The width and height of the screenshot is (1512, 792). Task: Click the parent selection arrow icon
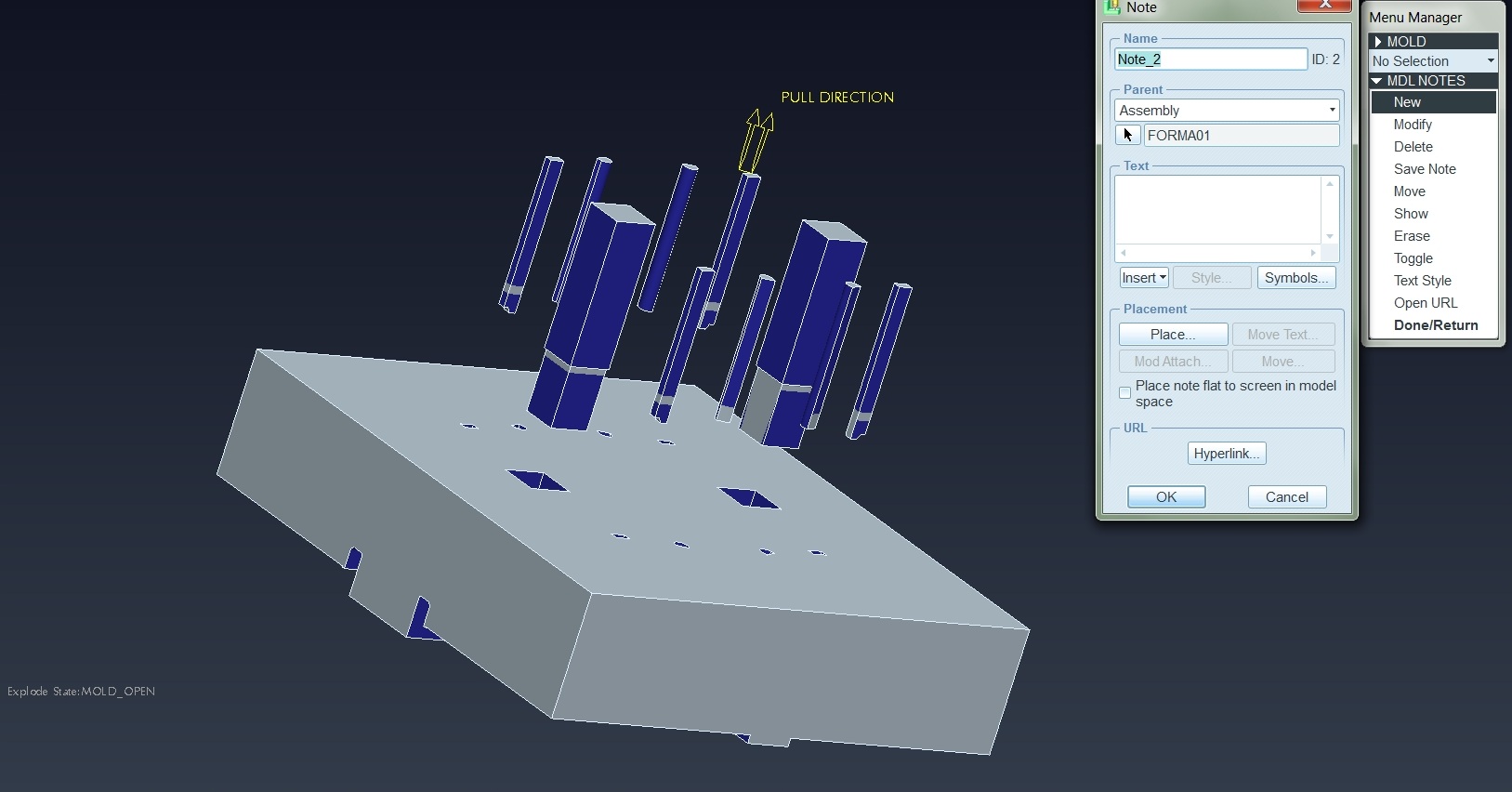pos(1127,136)
